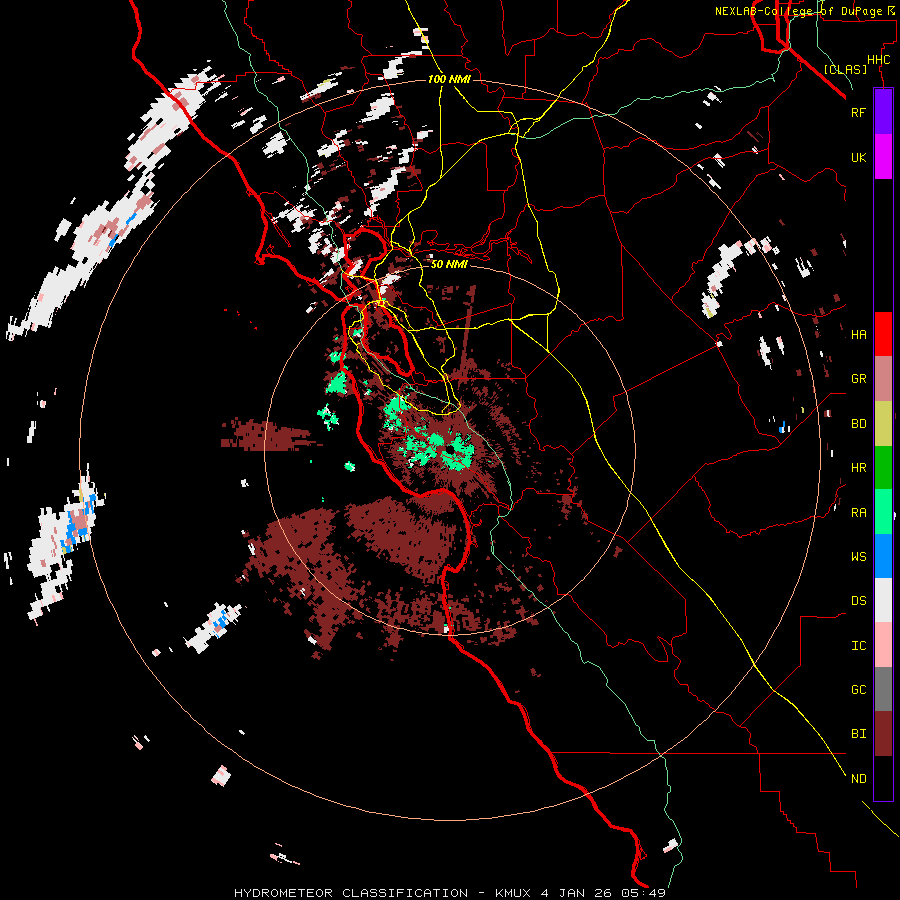Click the dark brown BI legend swatch
This screenshot has height=900, width=900.
[x=883, y=734]
